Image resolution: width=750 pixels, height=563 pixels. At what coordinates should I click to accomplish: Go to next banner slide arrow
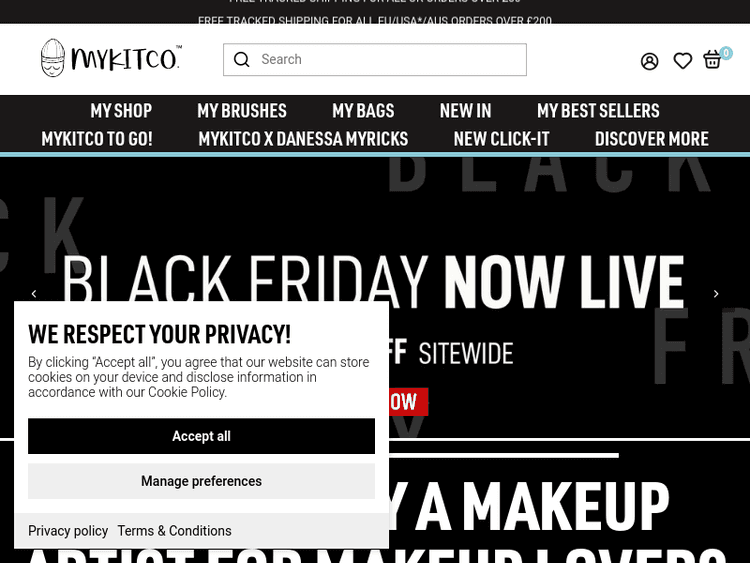716,294
